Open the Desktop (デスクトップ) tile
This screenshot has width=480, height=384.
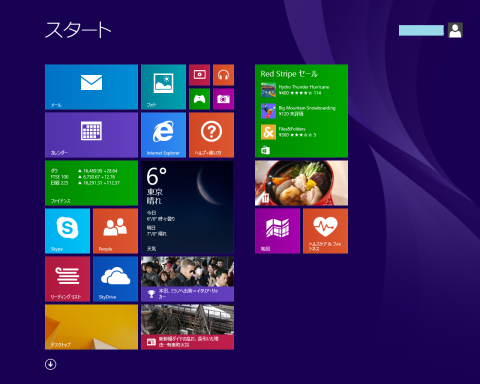91,327
